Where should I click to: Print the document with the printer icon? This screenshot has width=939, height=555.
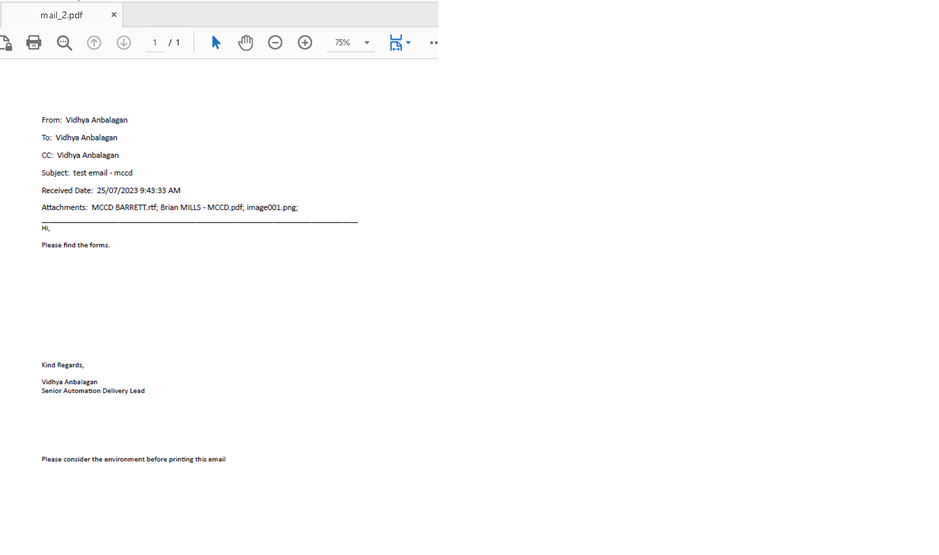coord(34,43)
